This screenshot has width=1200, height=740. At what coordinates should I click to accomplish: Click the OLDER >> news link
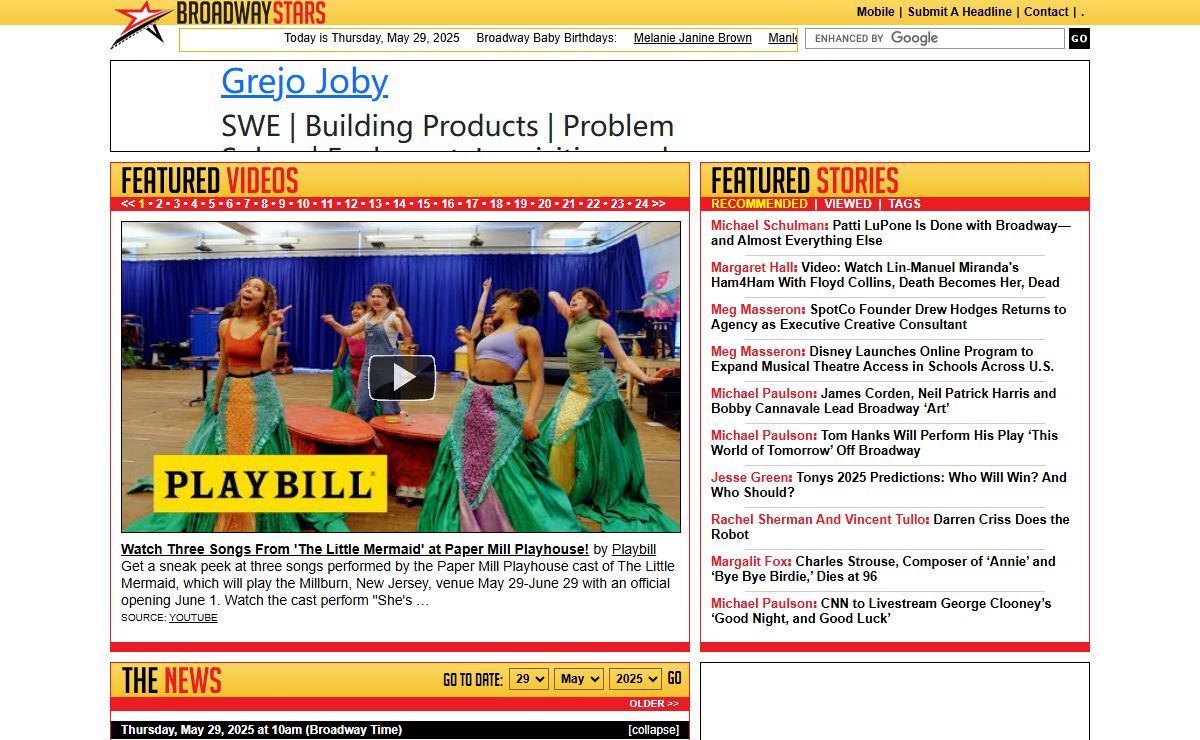[654, 704]
